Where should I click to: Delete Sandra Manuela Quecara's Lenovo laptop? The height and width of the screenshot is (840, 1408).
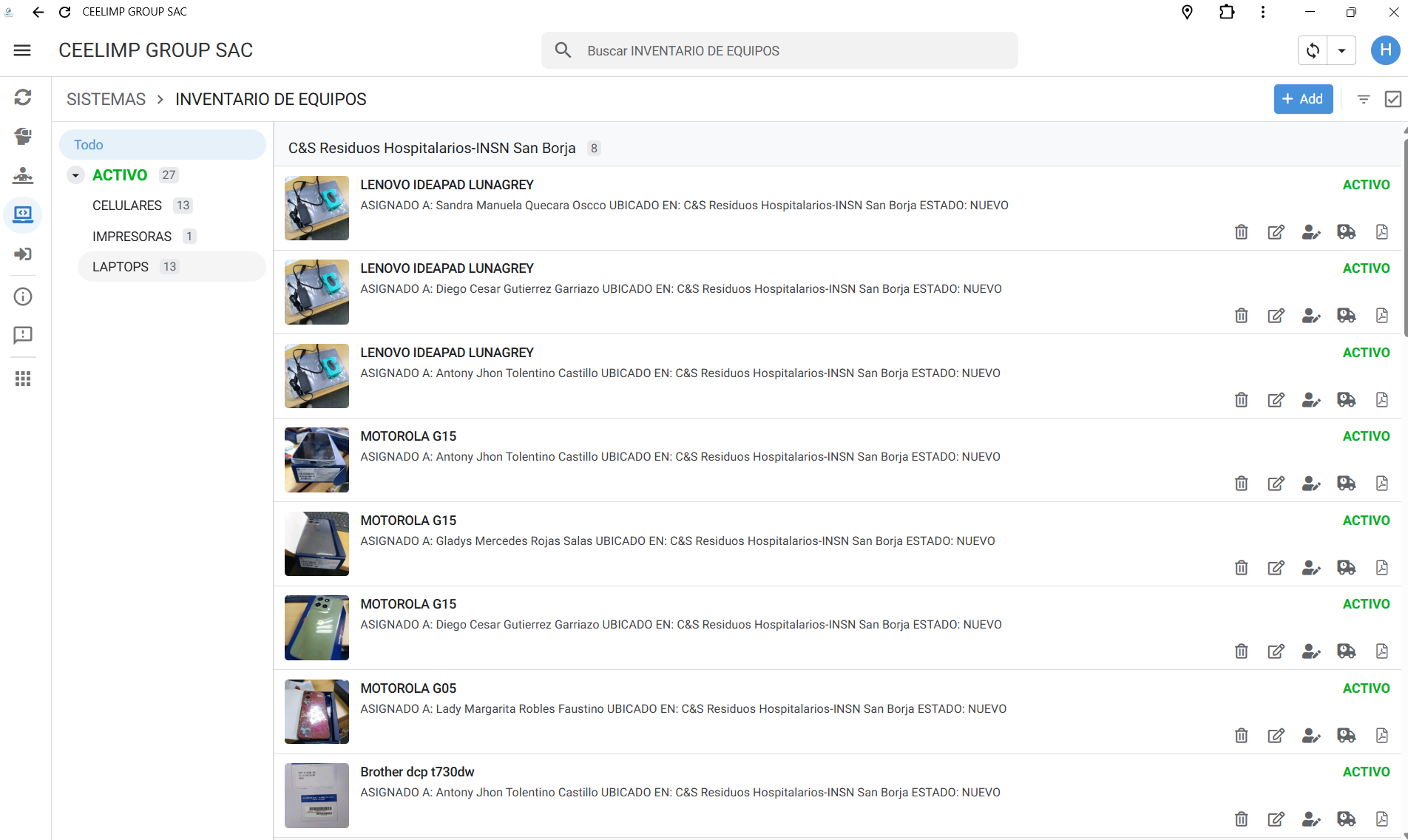1242,232
